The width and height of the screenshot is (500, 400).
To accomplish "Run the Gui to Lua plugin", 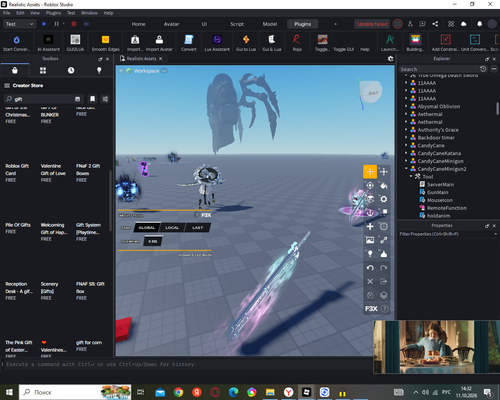I will click(x=246, y=43).
